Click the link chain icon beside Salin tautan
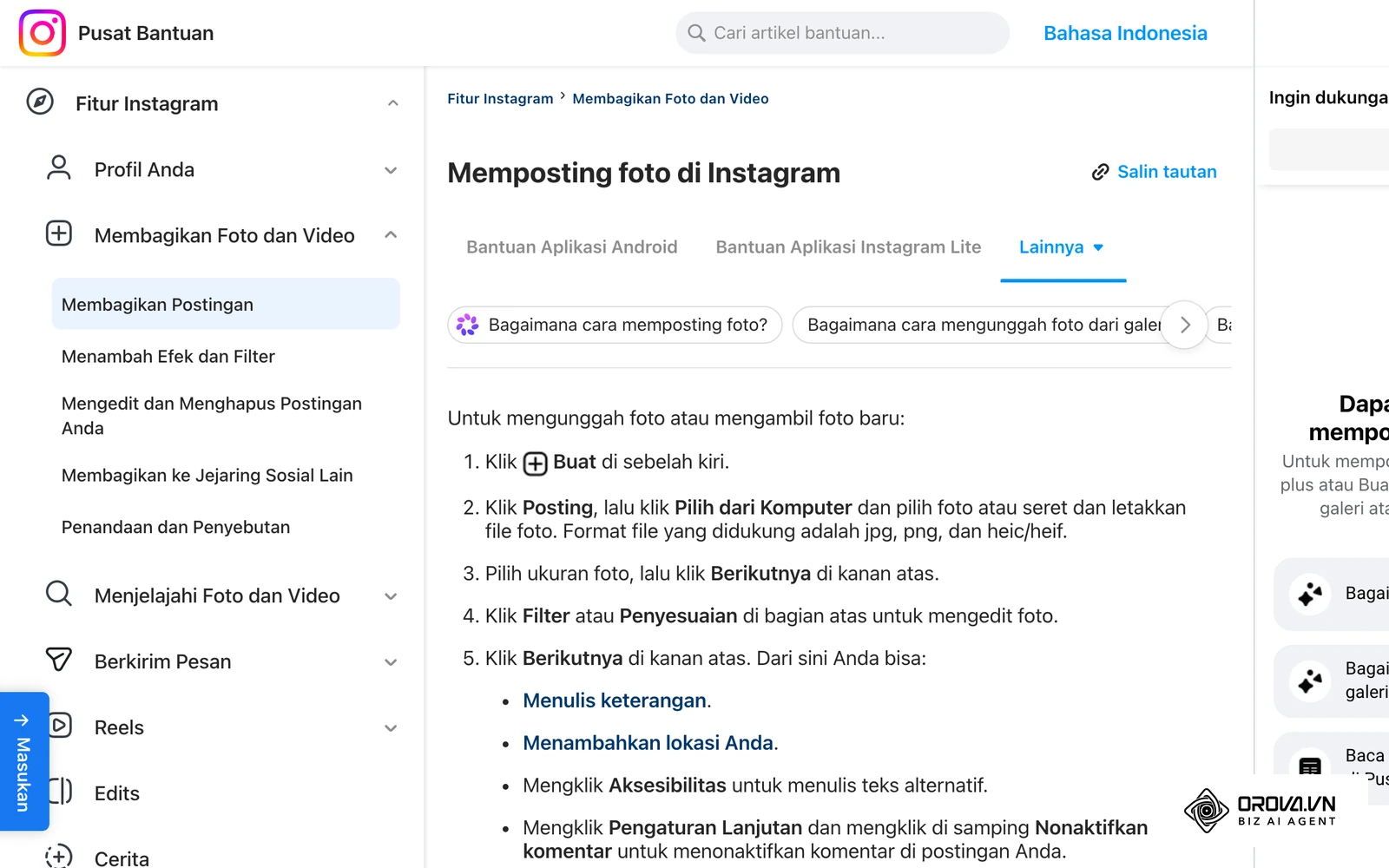This screenshot has height=868, width=1389. pos(1100,172)
